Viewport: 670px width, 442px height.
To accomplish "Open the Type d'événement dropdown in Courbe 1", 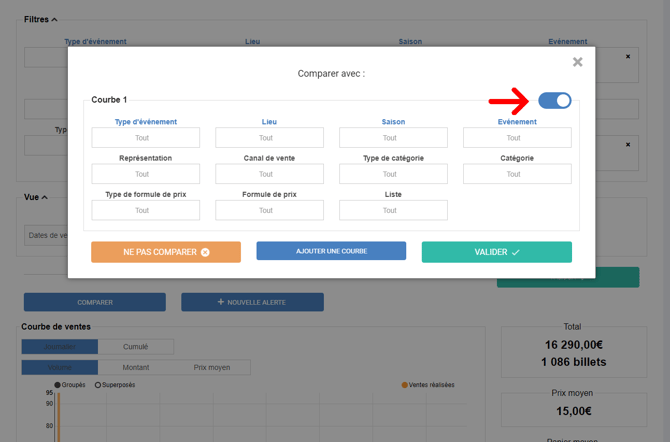I will pyautogui.click(x=146, y=138).
